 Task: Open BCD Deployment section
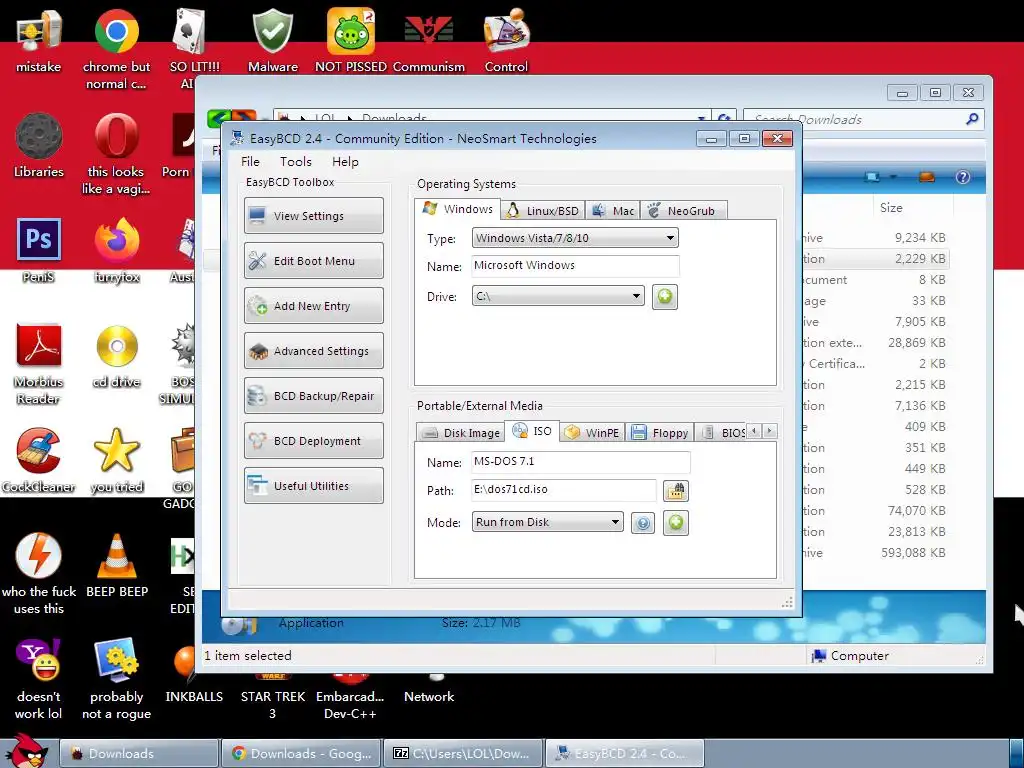click(x=313, y=441)
